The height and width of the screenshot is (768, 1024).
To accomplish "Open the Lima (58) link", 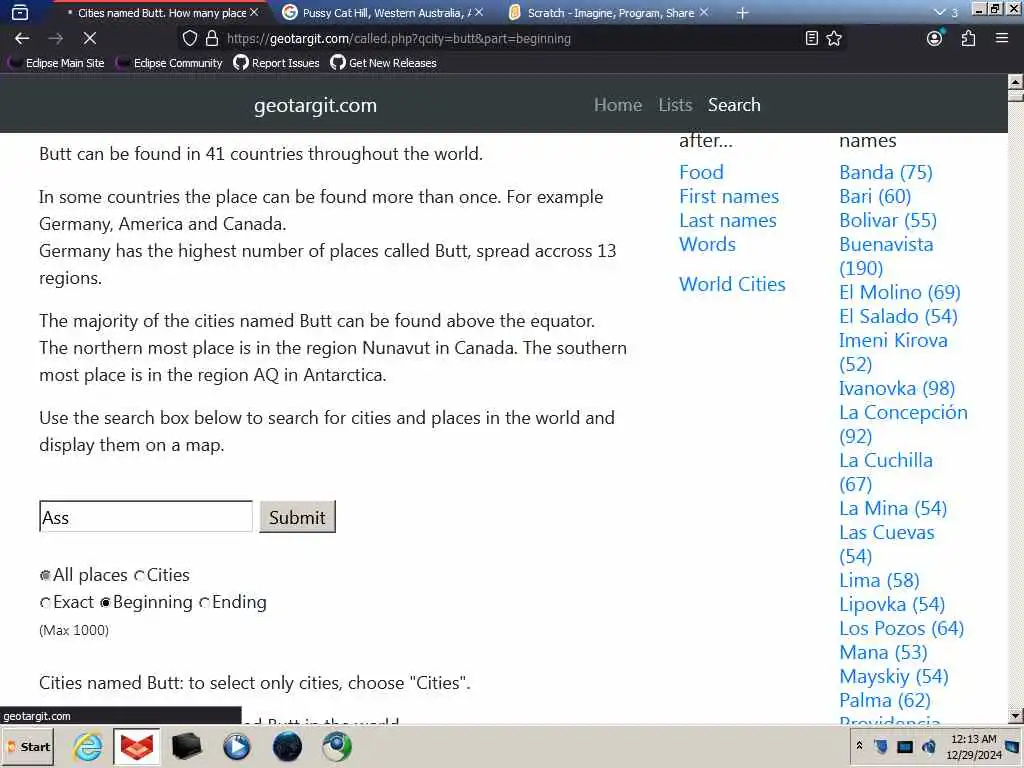I will point(880,580).
